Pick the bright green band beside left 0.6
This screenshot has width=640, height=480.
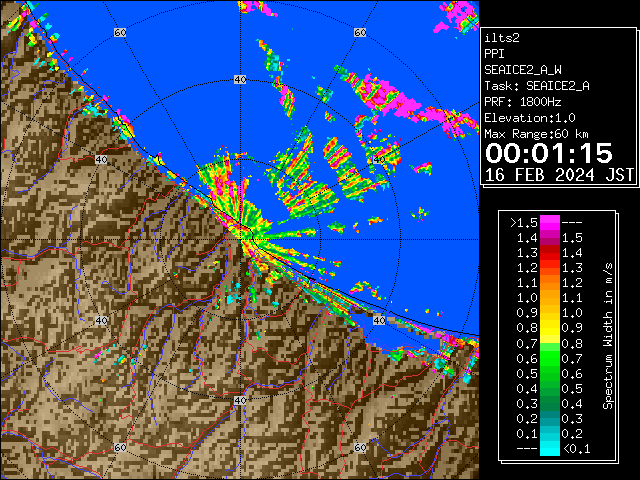[549, 358]
